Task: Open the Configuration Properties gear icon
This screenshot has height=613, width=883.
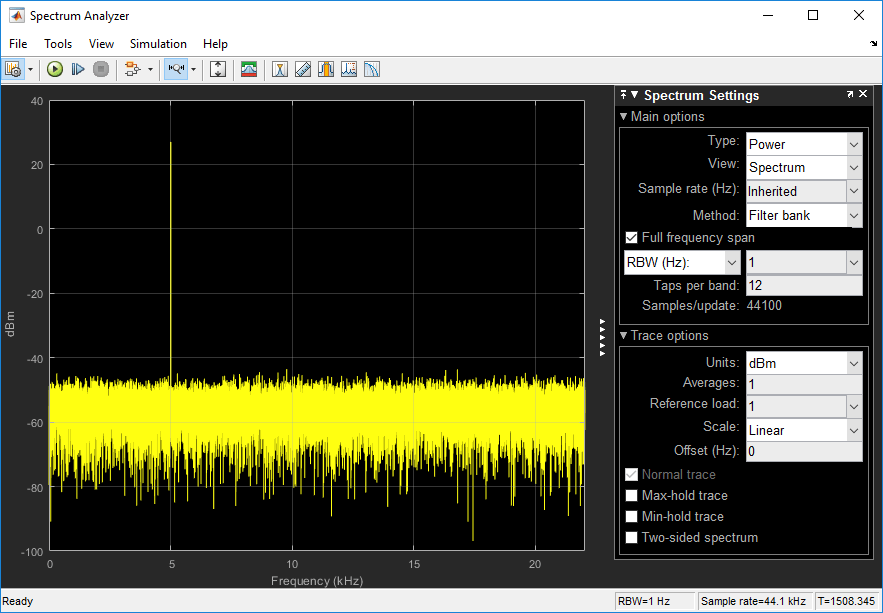Action: click(13, 69)
